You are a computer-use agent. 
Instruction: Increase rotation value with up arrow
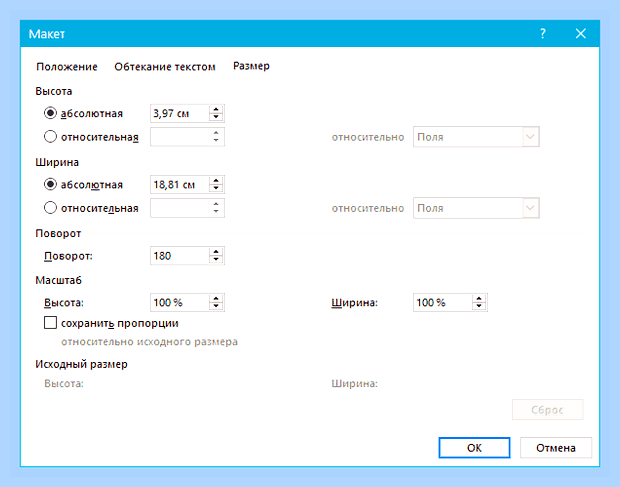[216, 252]
